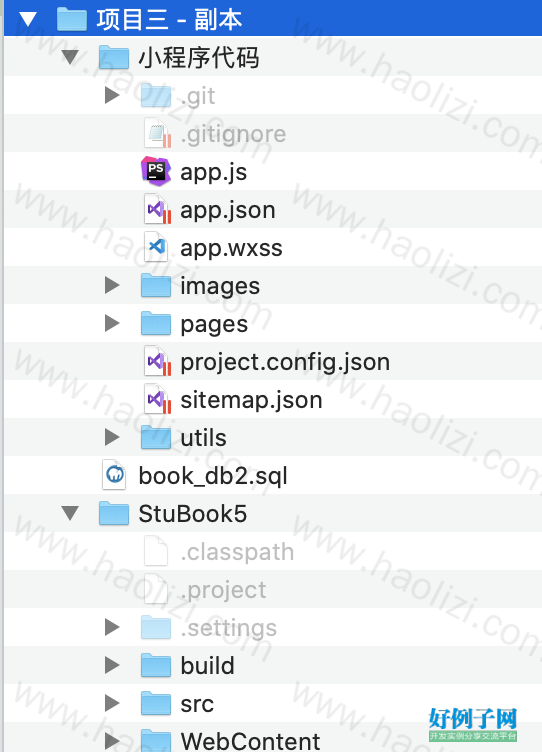Expand the .settings folder arrow
The image size is (542, 752).
[x=112, y=627]
